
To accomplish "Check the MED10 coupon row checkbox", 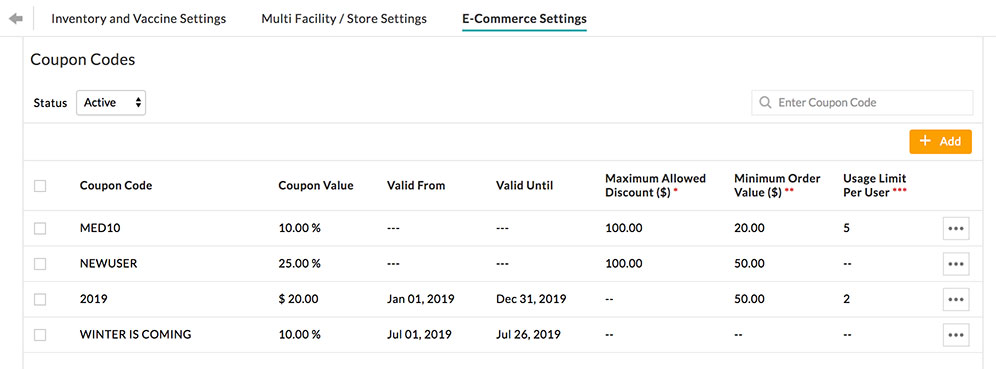I will (x=40, y=229).
